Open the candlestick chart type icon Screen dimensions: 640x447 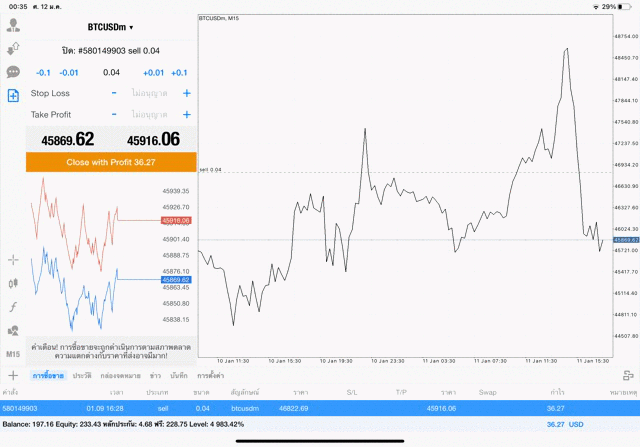(x=13, y=283)
